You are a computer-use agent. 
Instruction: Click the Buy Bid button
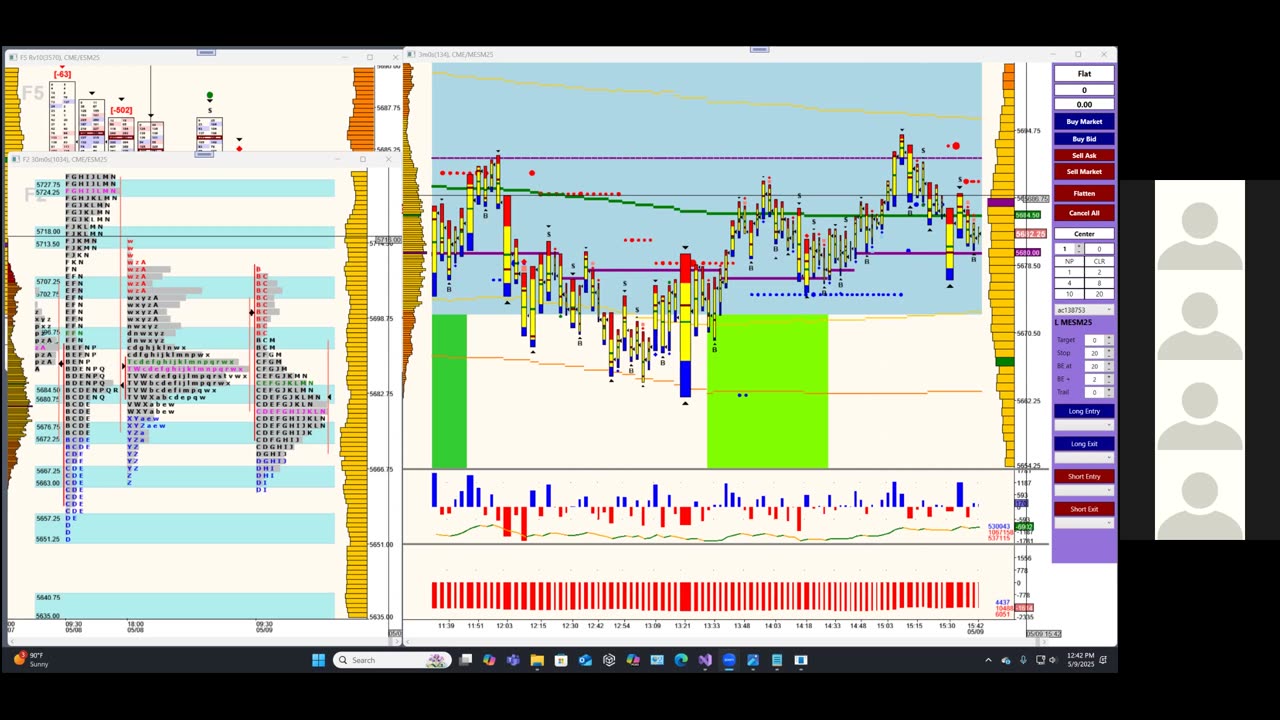tap(1084, 139)
